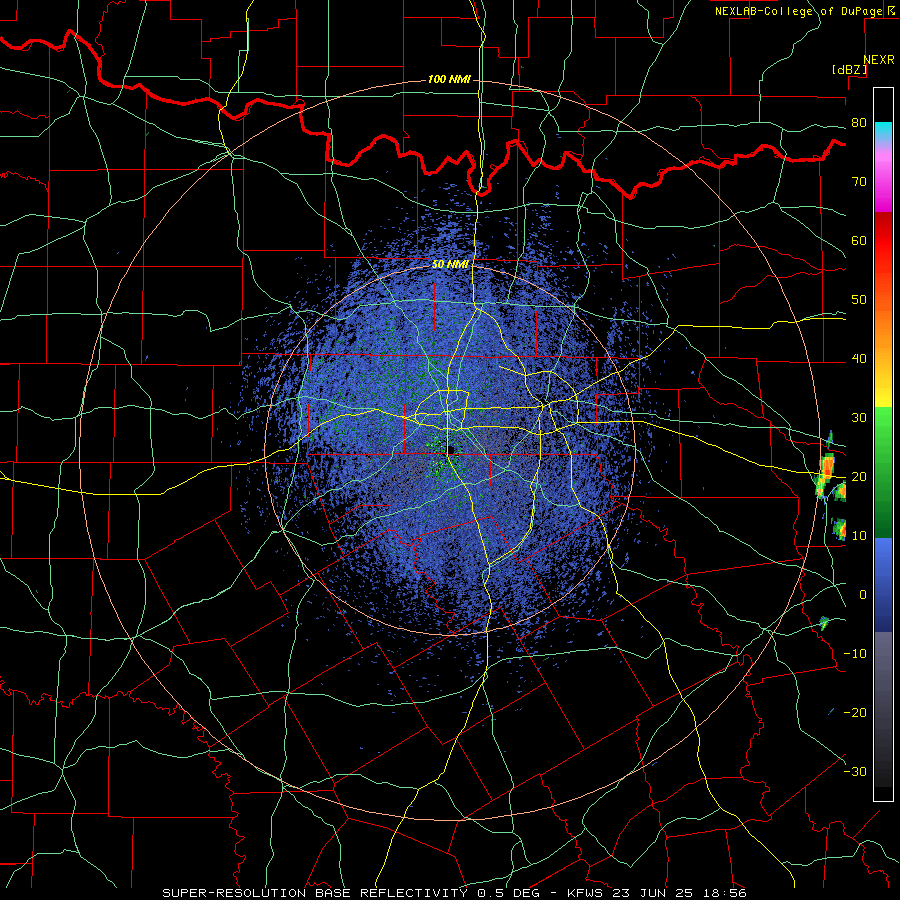This screenshot has height=900, width=900.
Task: Click the [dBZ] units label
Action: [849, 69]
